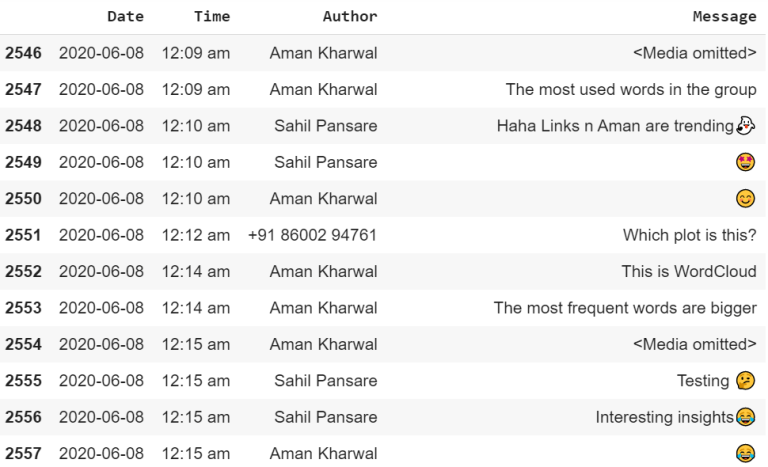Click the Message column header
This screenshot has height=467, width=768.
click(x=725, y=17)
